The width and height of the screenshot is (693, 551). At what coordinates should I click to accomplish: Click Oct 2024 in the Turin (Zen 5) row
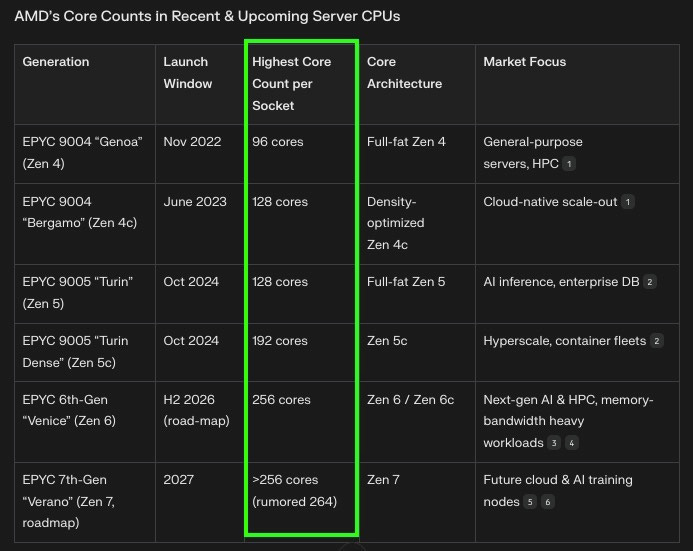point(191,282)
